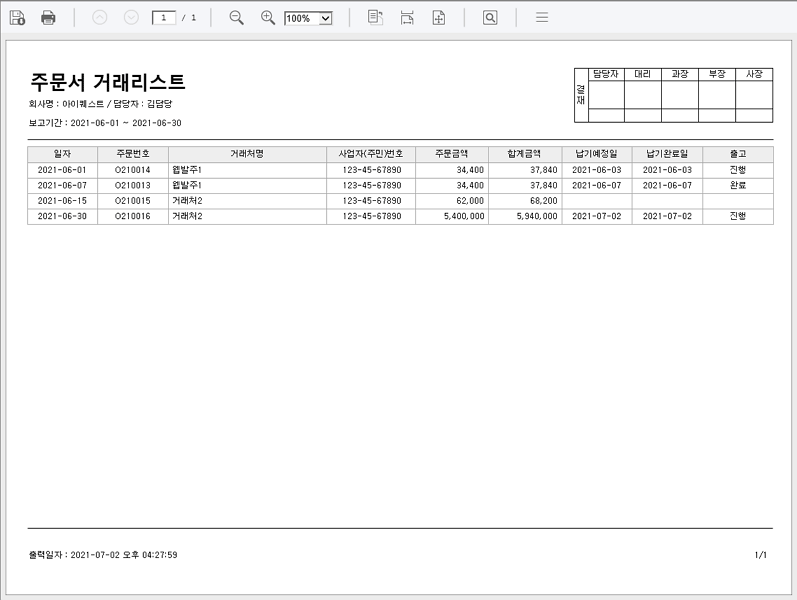Click the 부장 approval box header
The width and height of the screenshot is (797, 600).
point(717,74)
